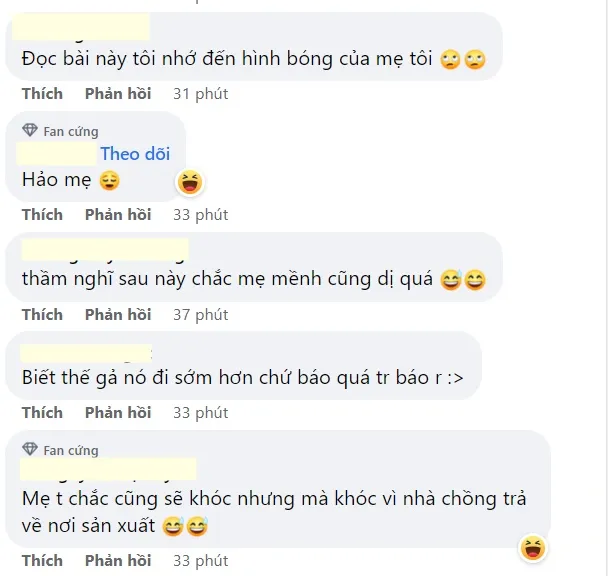
Task: Reply to the "Biết thế gả nó đi" comment
Action: click(x=118, y=412)
